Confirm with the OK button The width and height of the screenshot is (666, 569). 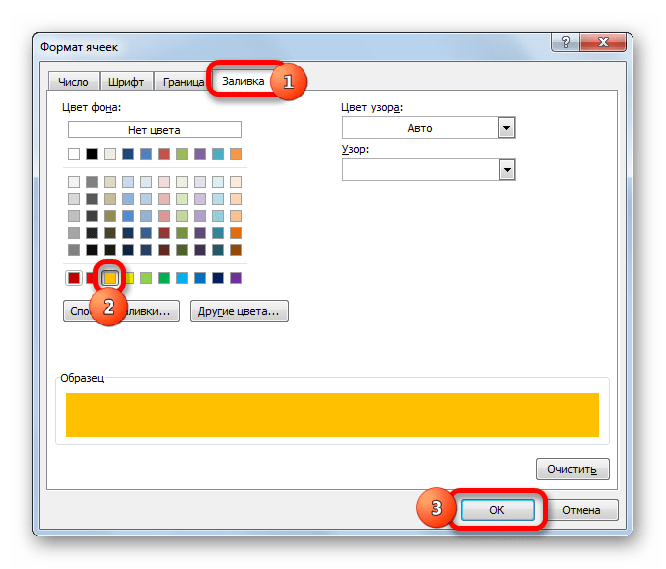point(497,510)
